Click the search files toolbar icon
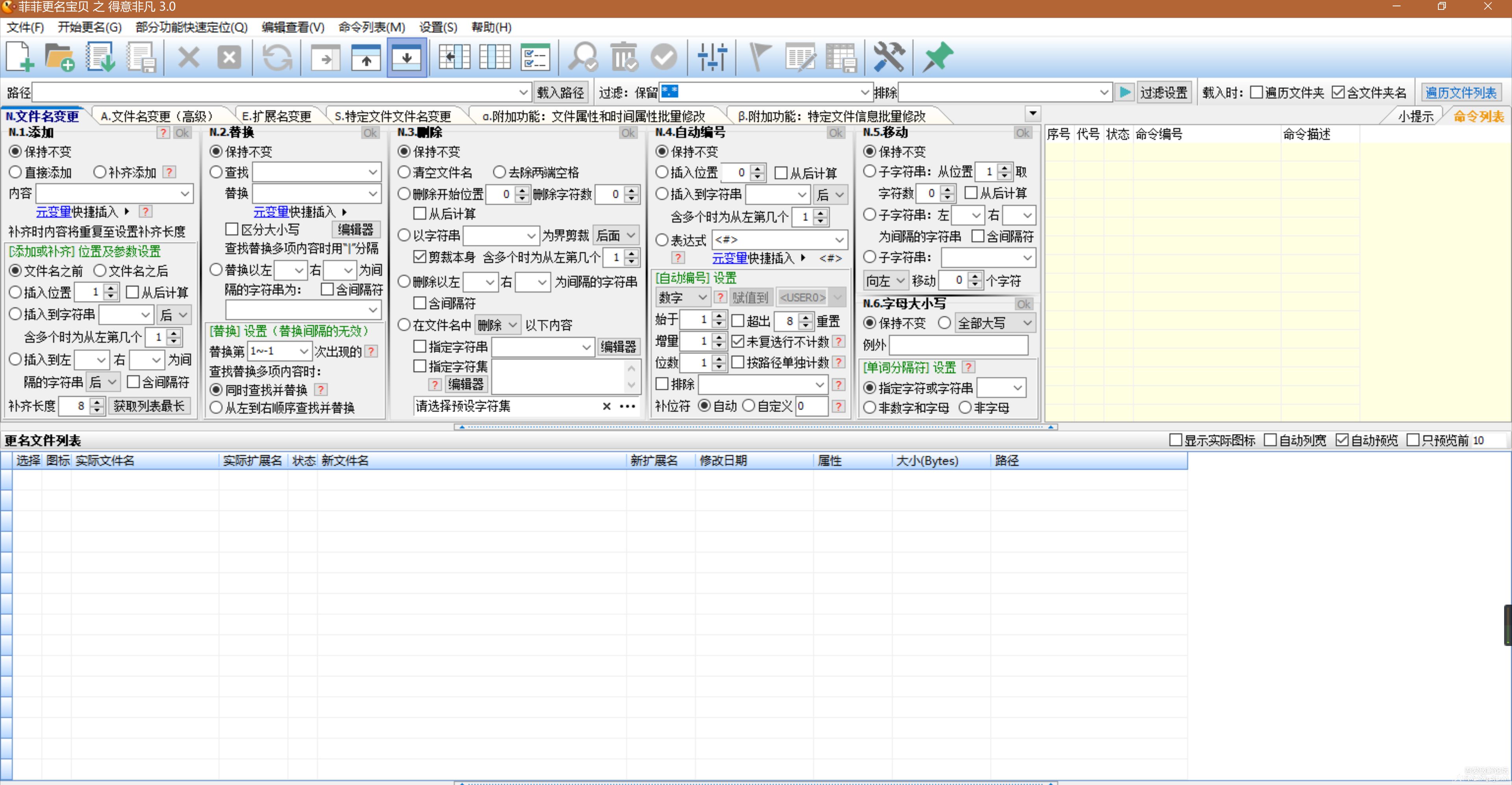The image size is (1512, 785). [582, 56]
